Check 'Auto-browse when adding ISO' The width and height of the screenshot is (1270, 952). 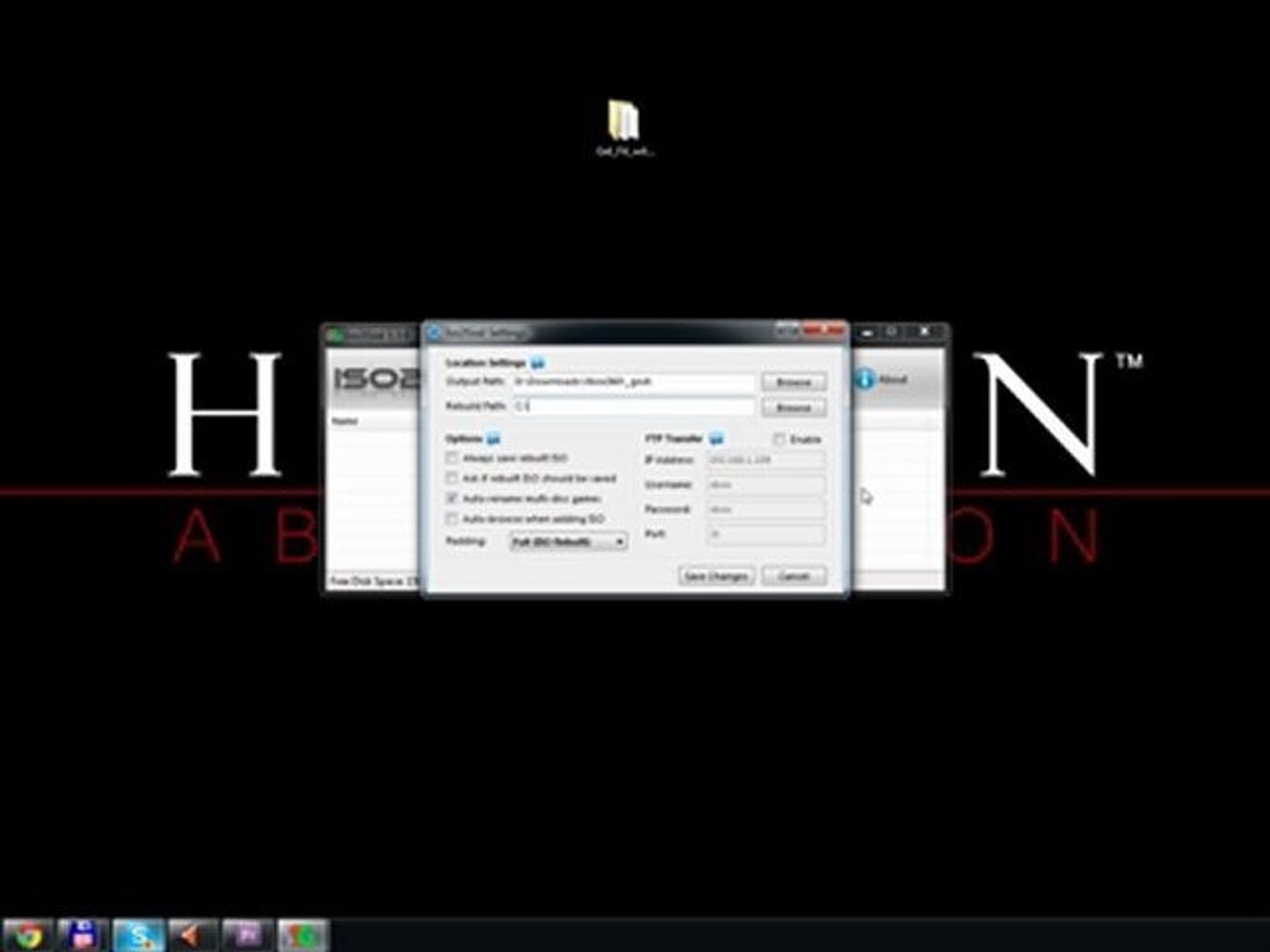point(452,519)
